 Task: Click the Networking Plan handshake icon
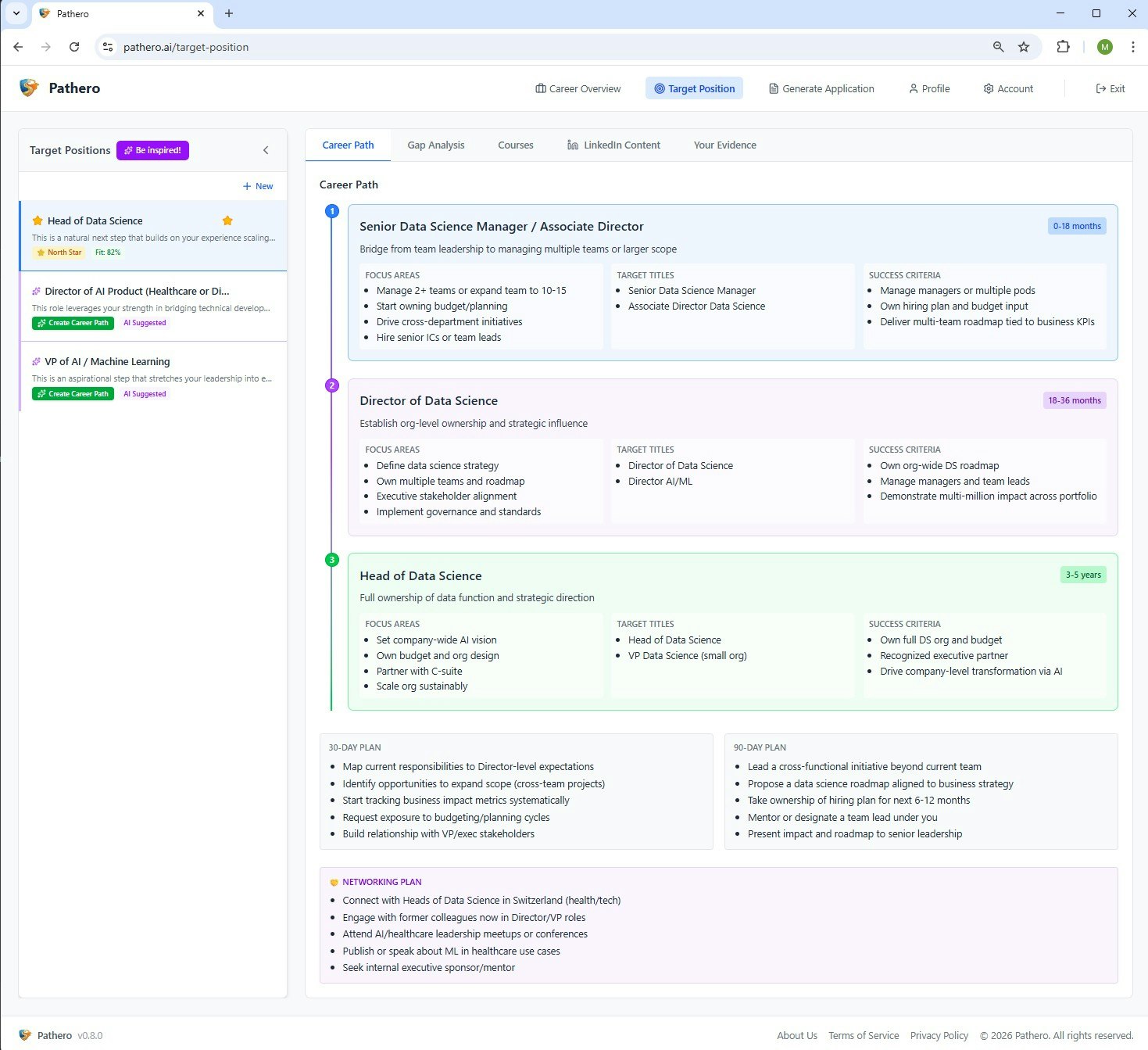point(334,882)
